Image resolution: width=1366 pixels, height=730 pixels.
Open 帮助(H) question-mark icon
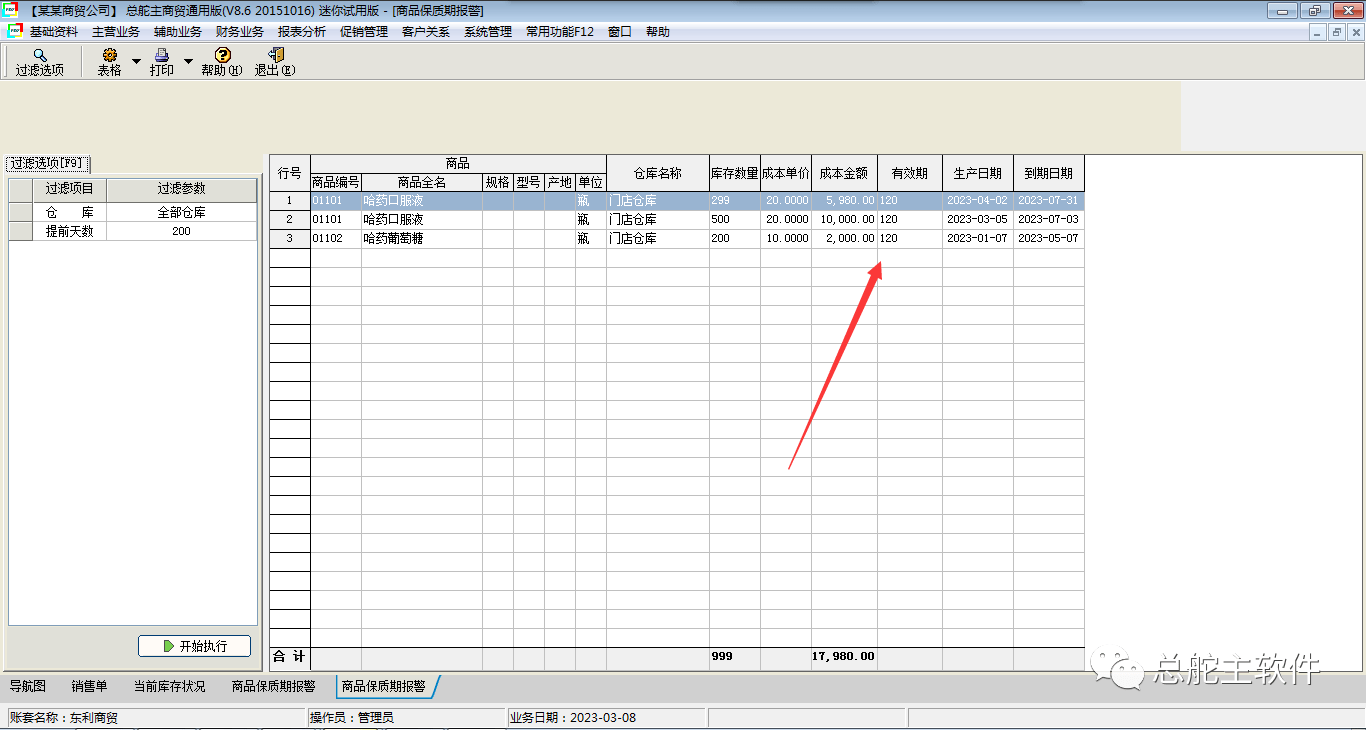[222, 55]
